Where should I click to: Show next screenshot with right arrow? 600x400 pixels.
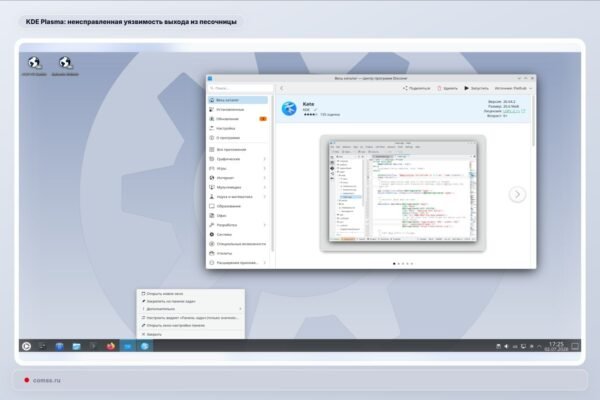click(517, 194)
